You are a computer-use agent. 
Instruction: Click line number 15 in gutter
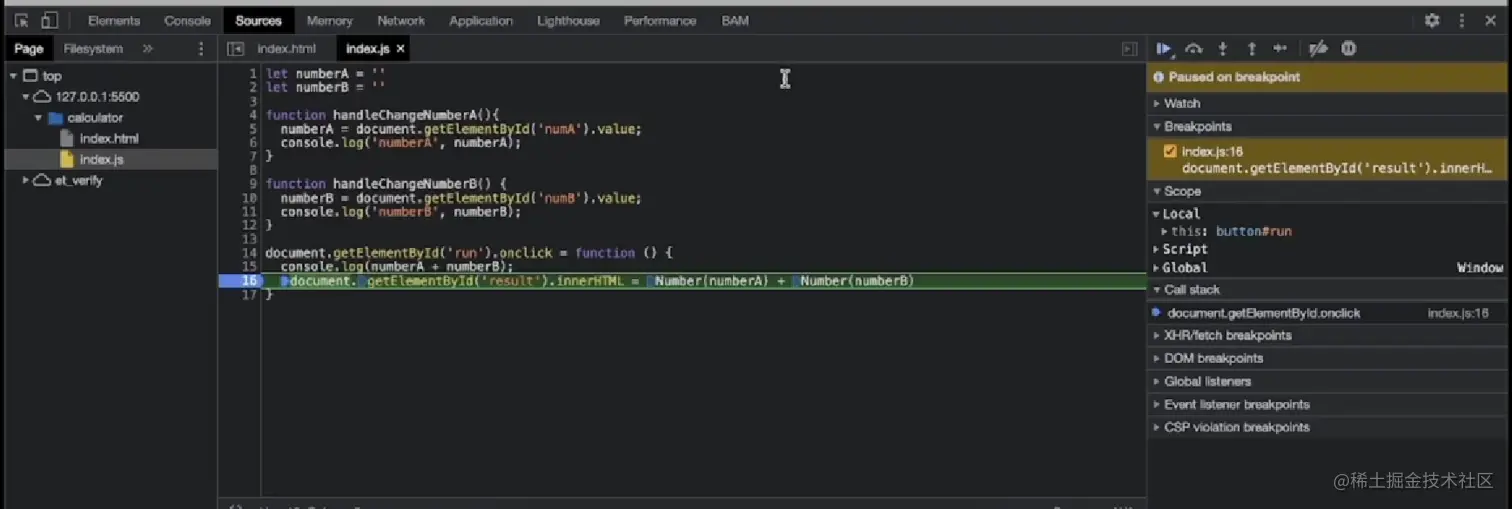tap(252, 267)
